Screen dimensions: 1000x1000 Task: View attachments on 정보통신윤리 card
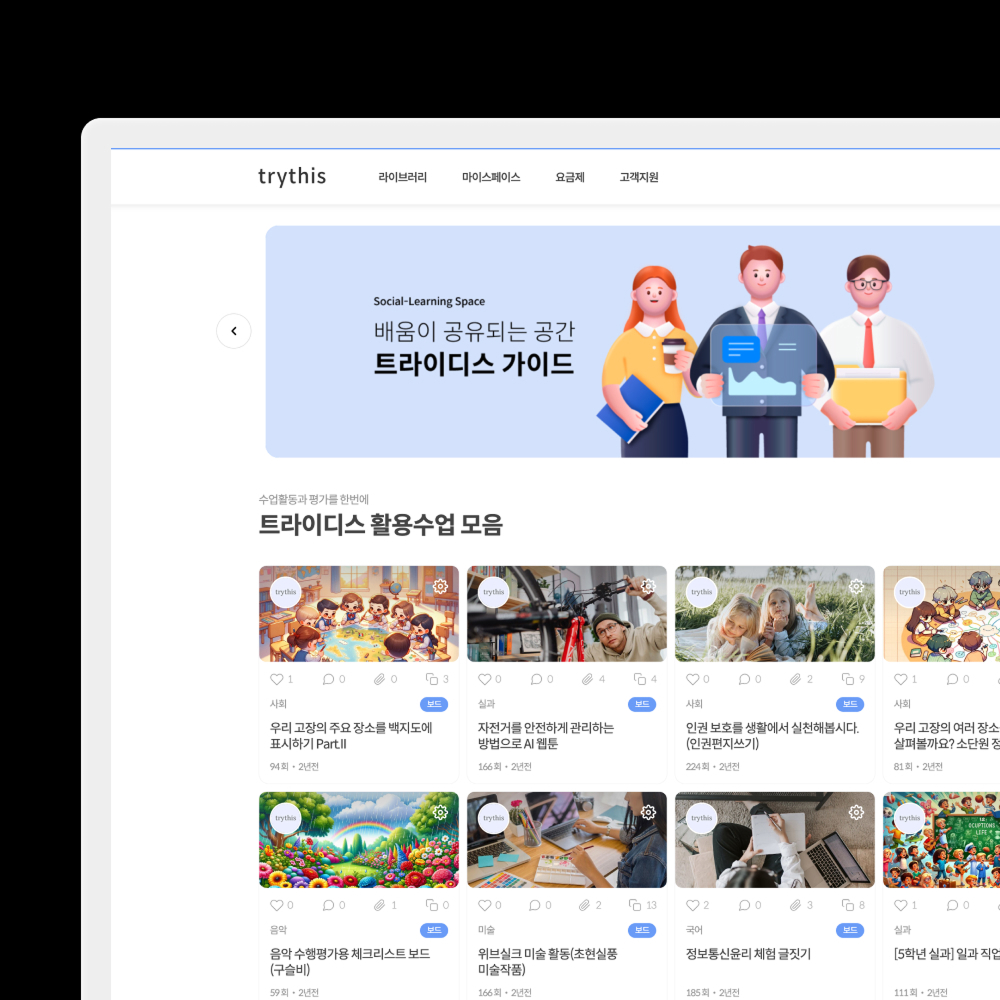795,905
